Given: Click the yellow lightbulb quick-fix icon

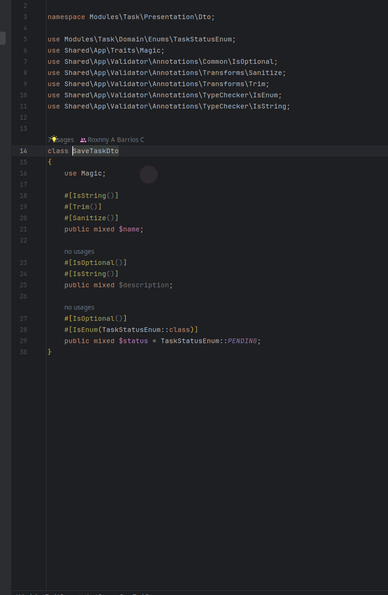Looking at the screenshot, I should pos(54,139).
